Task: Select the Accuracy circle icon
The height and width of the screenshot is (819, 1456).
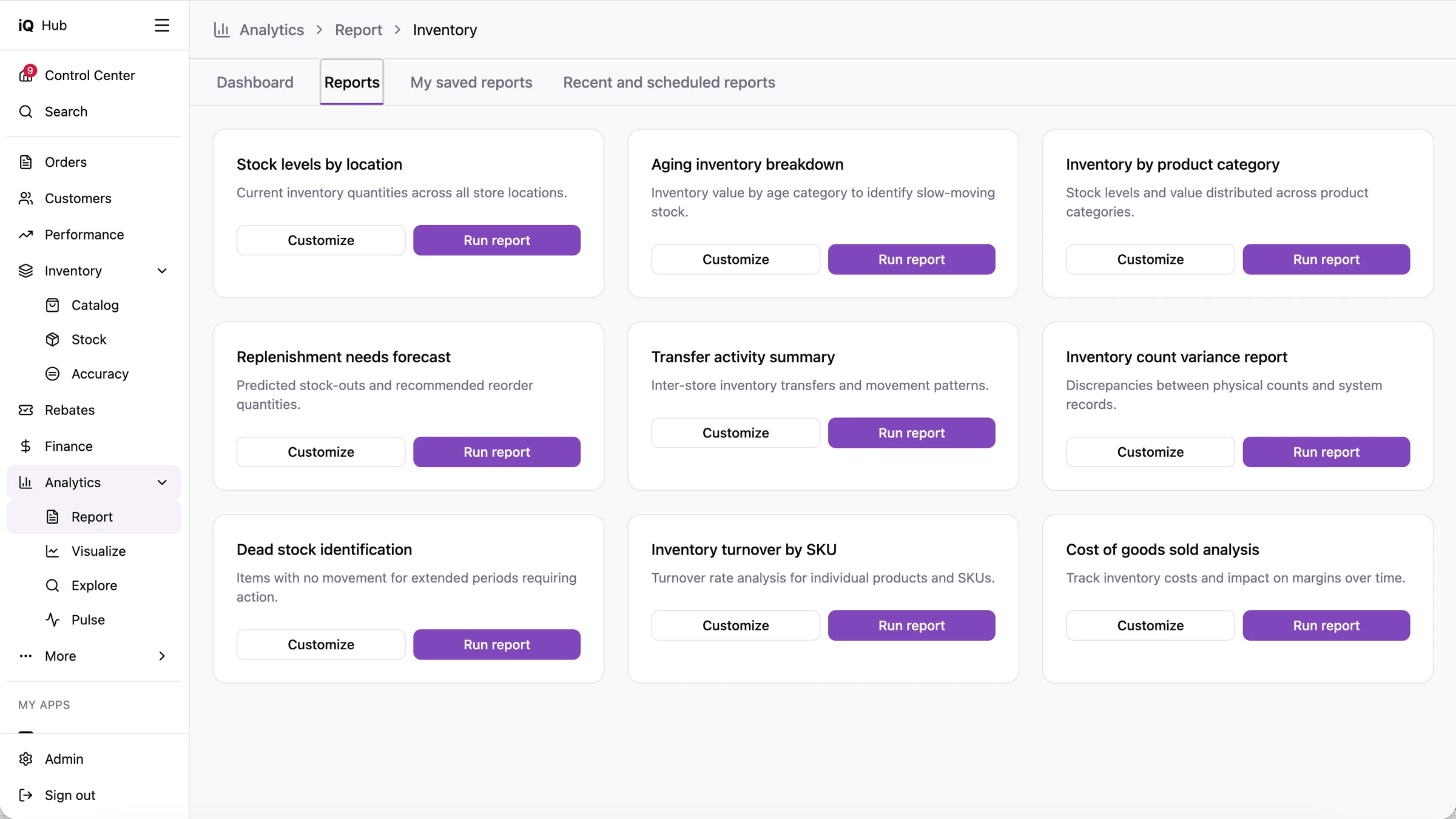Action: (x=53, y=374)
